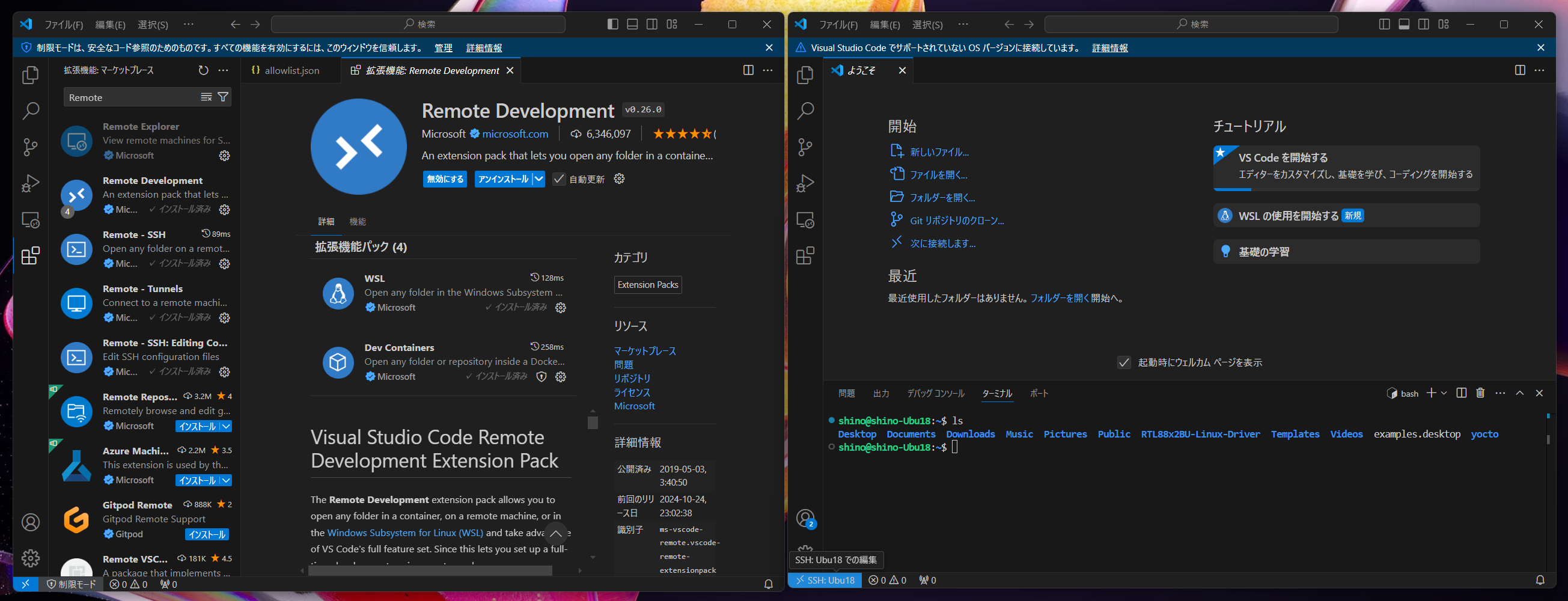This screenshot has width=1568, height=601.
Task: Open the Run and Debug view
Action: (x=30, y=183)
